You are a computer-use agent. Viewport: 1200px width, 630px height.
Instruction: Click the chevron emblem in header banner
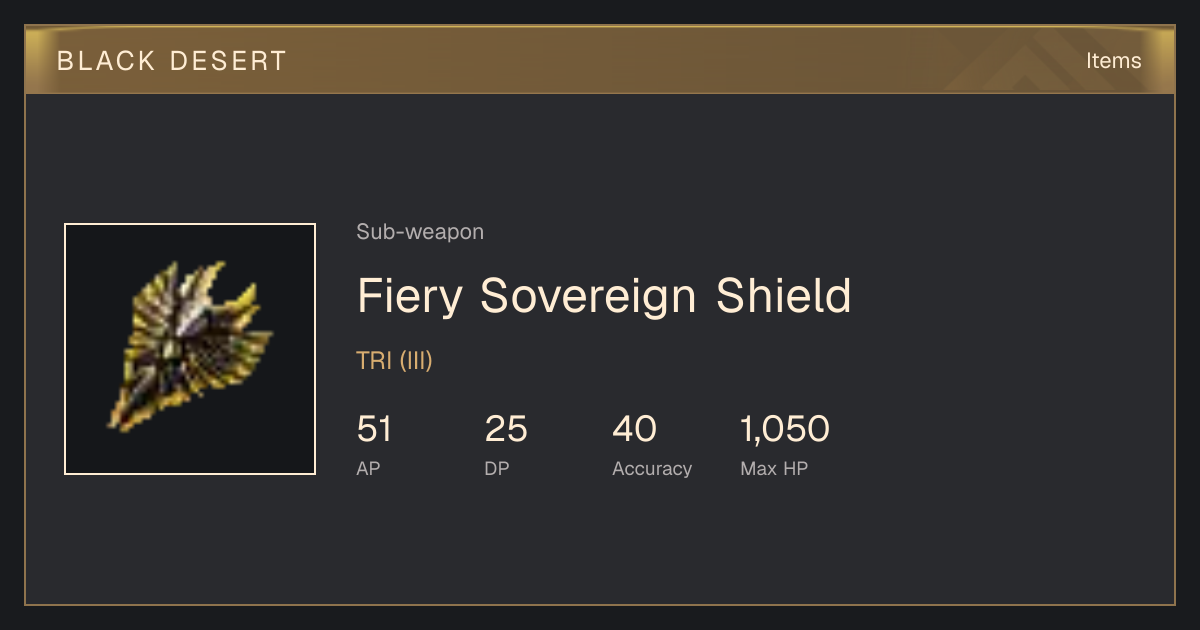pyautogui.click(x=1030, y=65)
